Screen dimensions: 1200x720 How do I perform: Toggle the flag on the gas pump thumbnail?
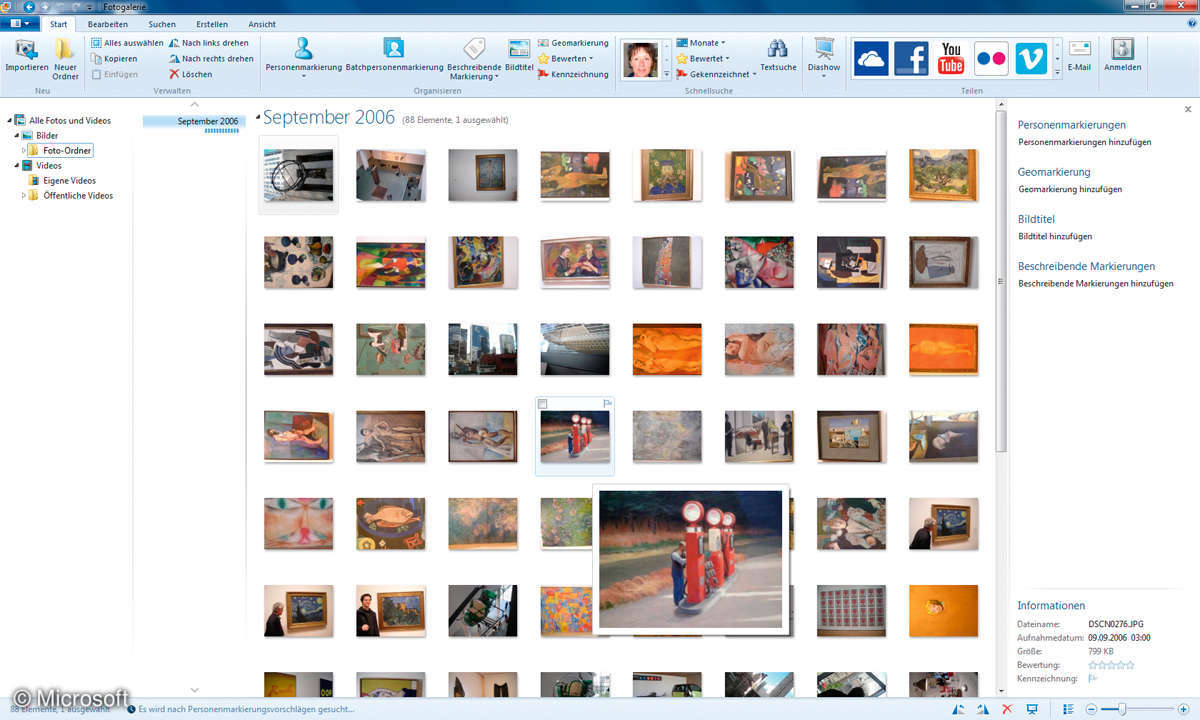coord(607,404)
